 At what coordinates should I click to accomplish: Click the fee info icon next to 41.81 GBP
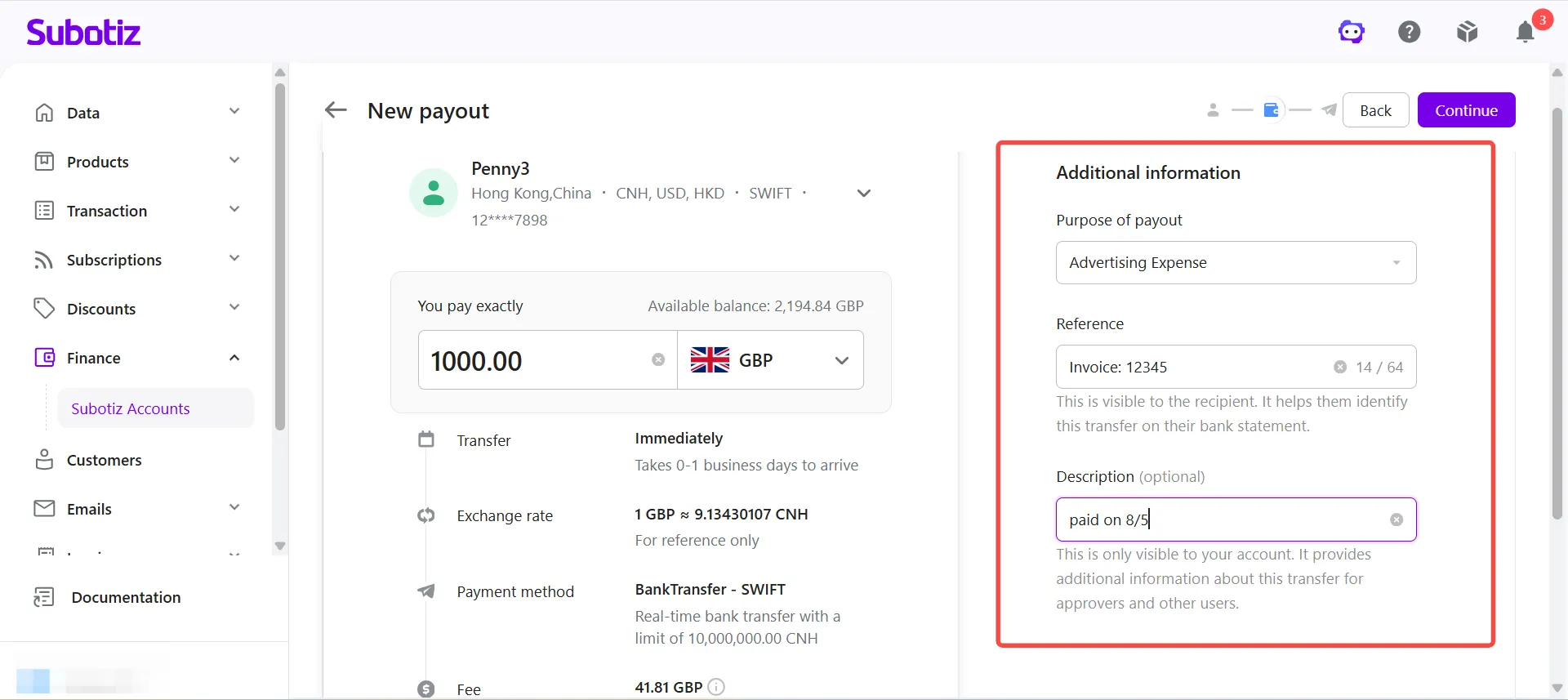(x=716, y=687)
